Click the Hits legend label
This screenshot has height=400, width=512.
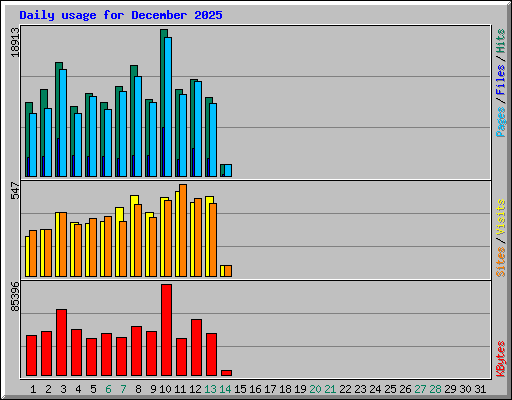[500, 41]
